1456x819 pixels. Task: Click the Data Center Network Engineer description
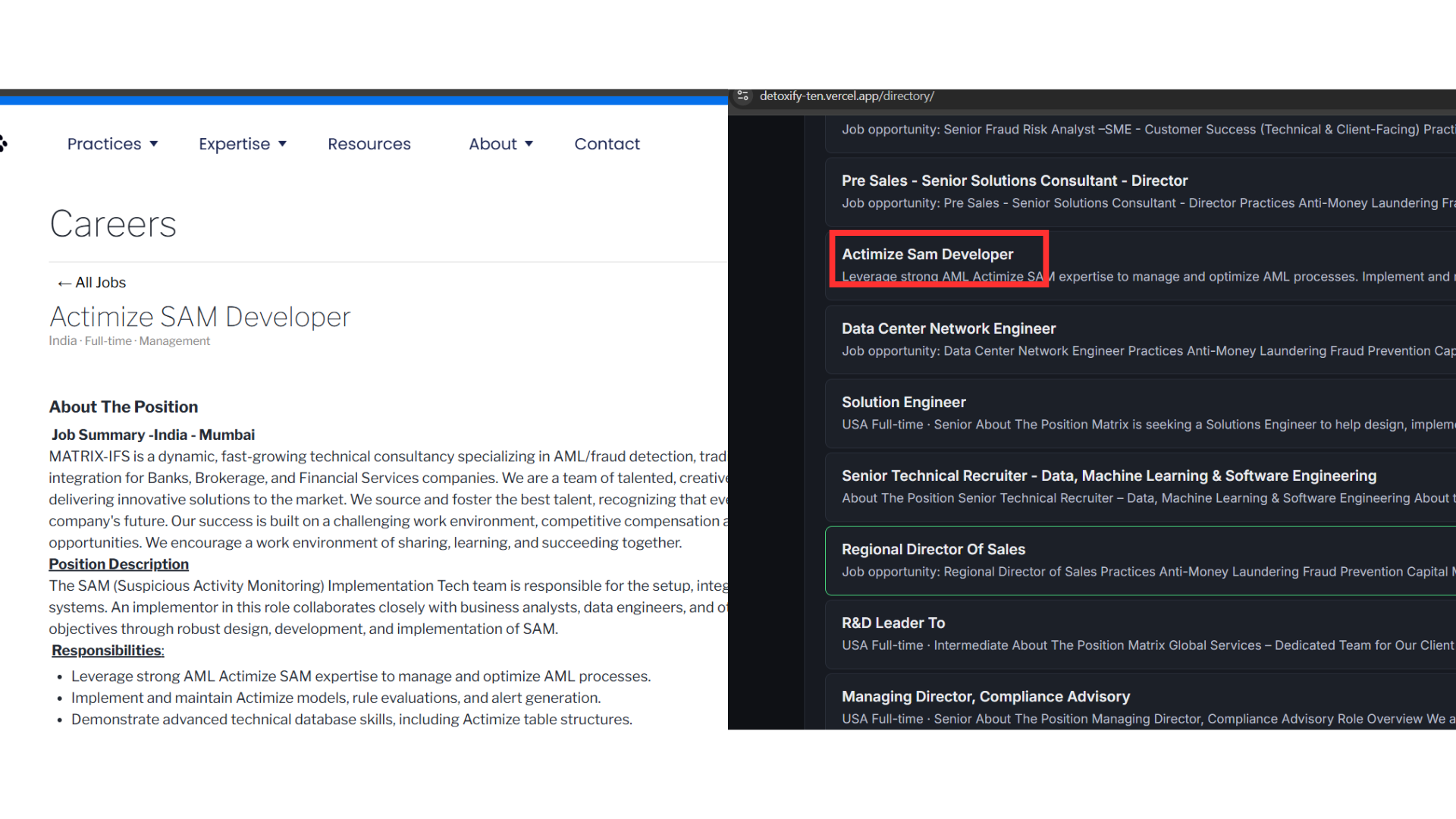pos(1148,351)
